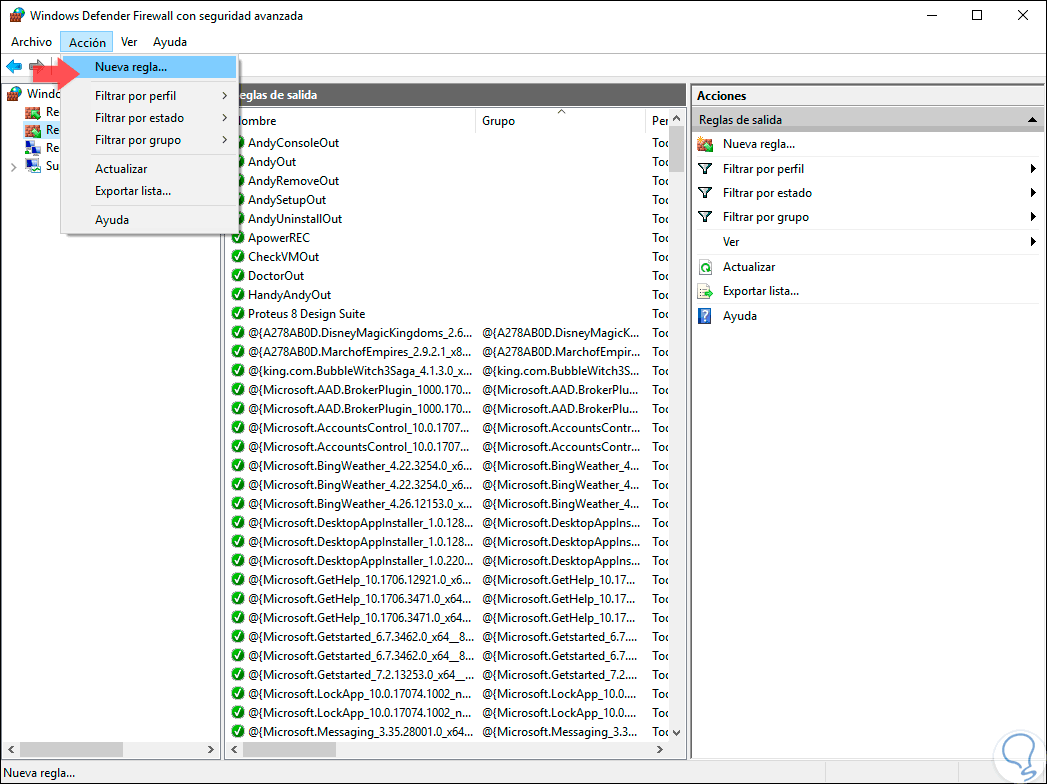This screenshot has width=1047, height=784.
Task: Expand Filtrar por perfil arrow in Acciones pane
Action: [1033, 169]
